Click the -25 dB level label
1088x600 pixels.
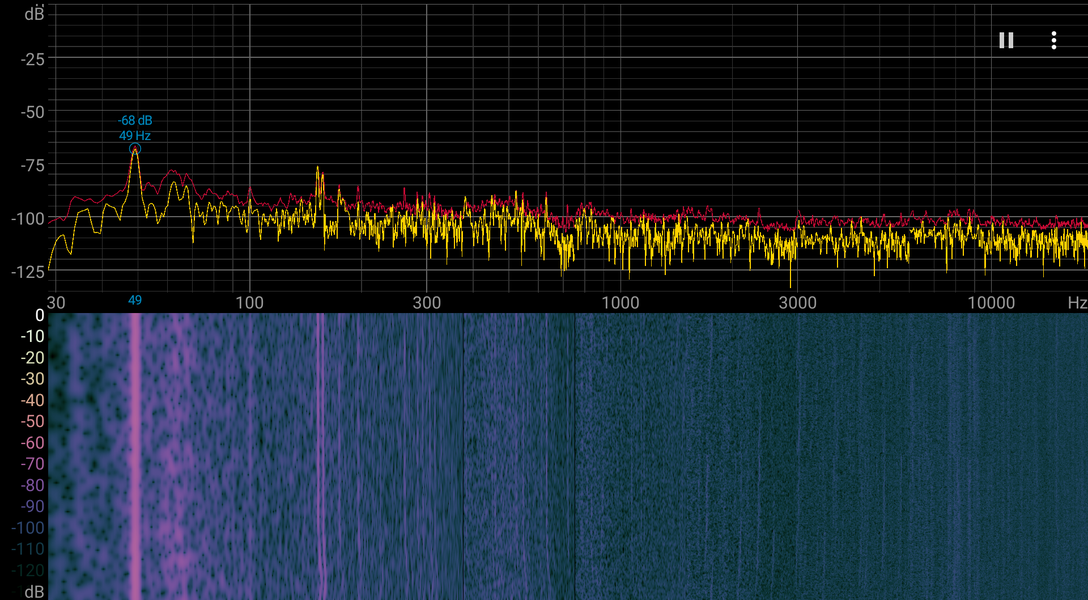pos(33,60)
